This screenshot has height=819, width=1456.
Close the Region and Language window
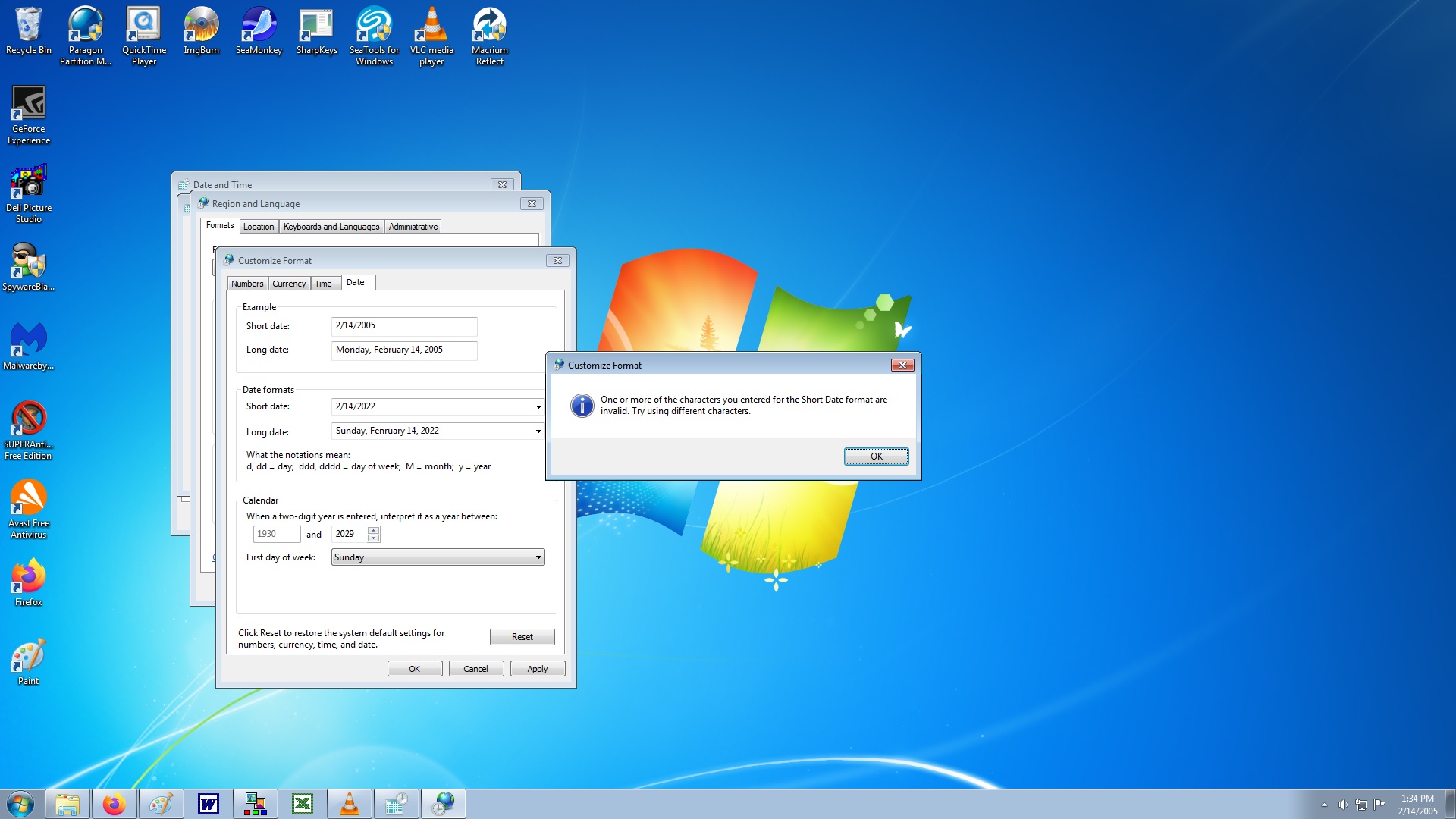pos(532,203)
